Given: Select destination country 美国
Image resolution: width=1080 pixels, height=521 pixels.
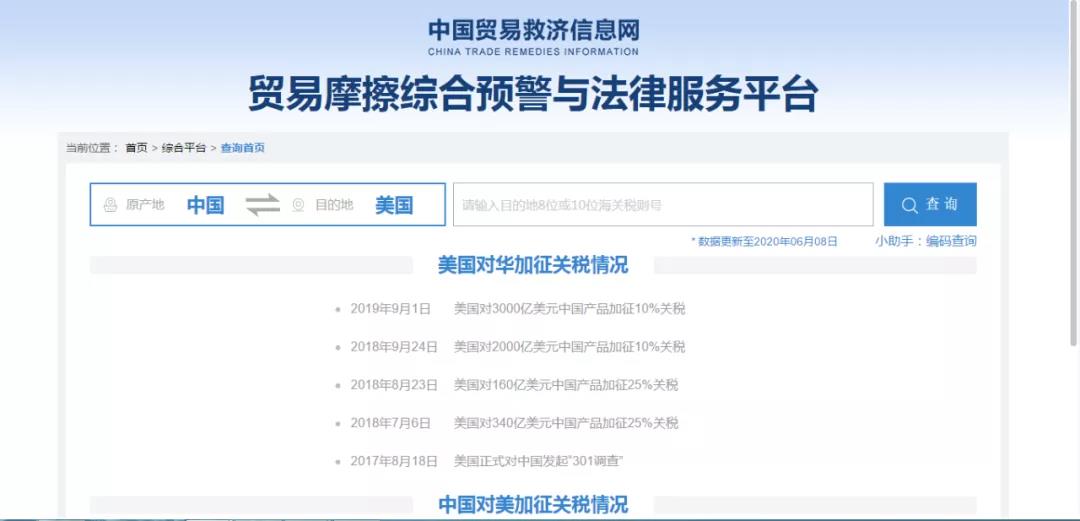Looking at the screenshot, I should pos(394,205).
